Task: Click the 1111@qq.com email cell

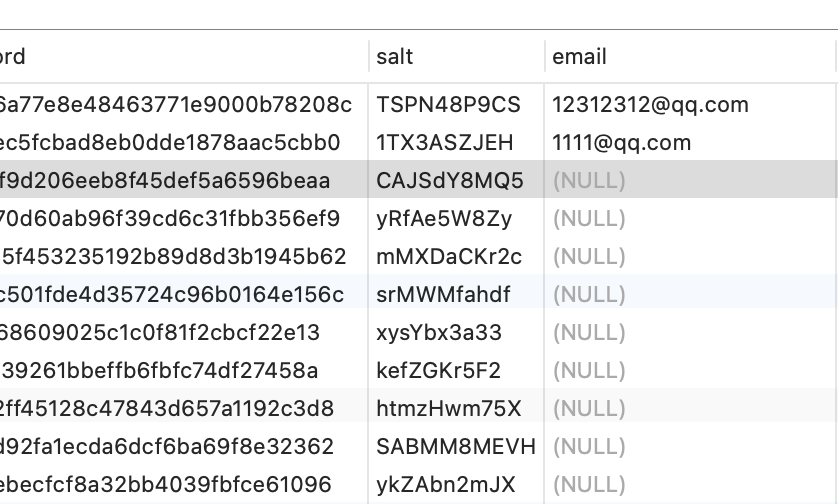Action: pyautogui.click(x=621, y=142)
